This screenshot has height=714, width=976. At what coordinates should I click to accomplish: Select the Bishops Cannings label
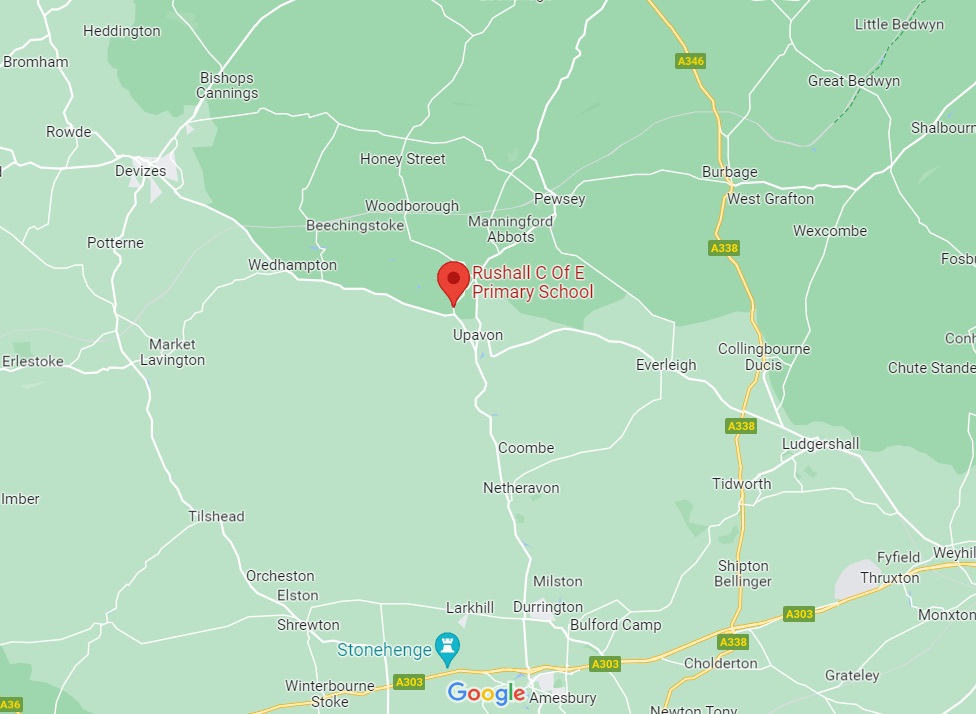[x=227, y=85]
